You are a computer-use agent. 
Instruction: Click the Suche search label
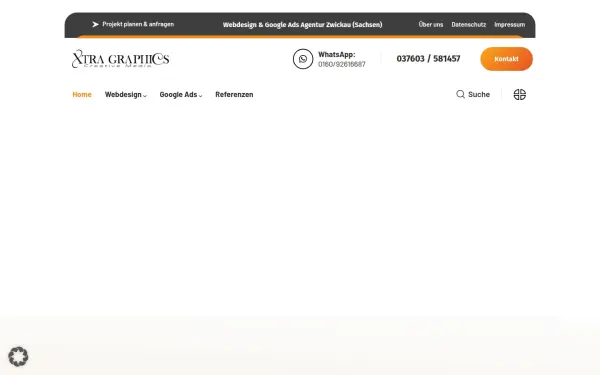(x=479, y=95)
